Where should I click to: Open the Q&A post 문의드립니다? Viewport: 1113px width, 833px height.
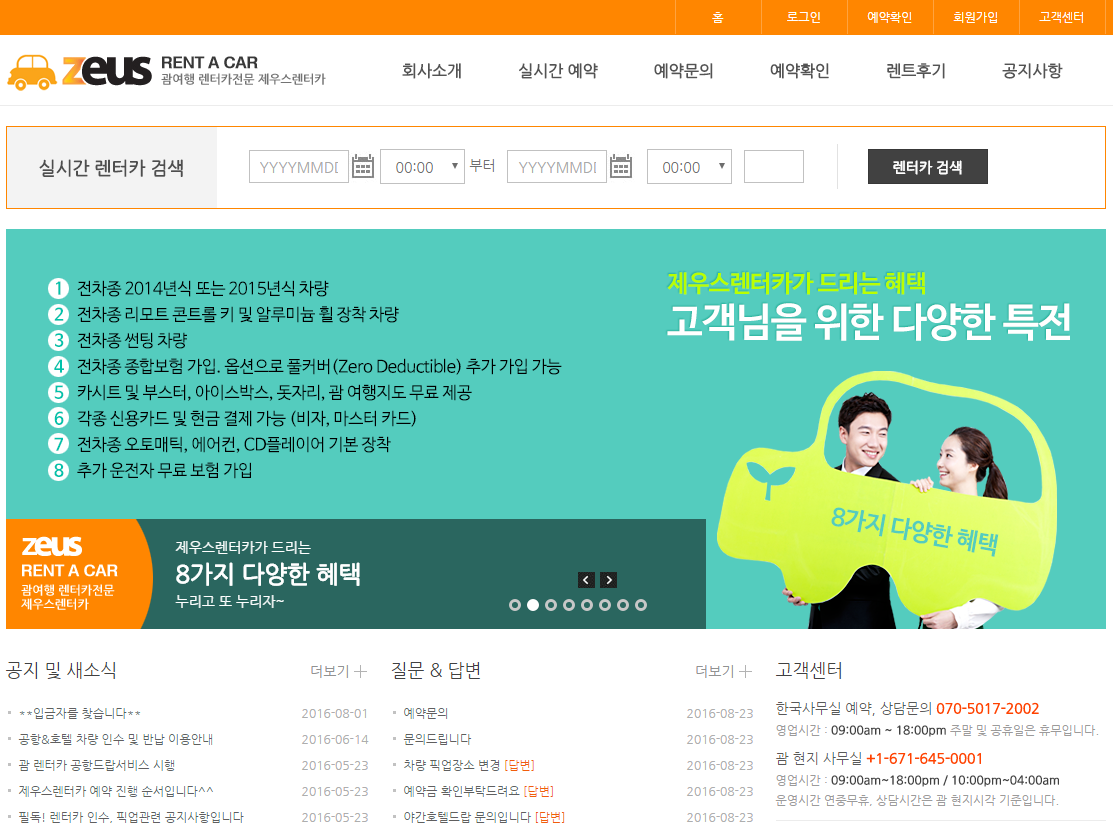pyautogui.click(x=437, y=739)
